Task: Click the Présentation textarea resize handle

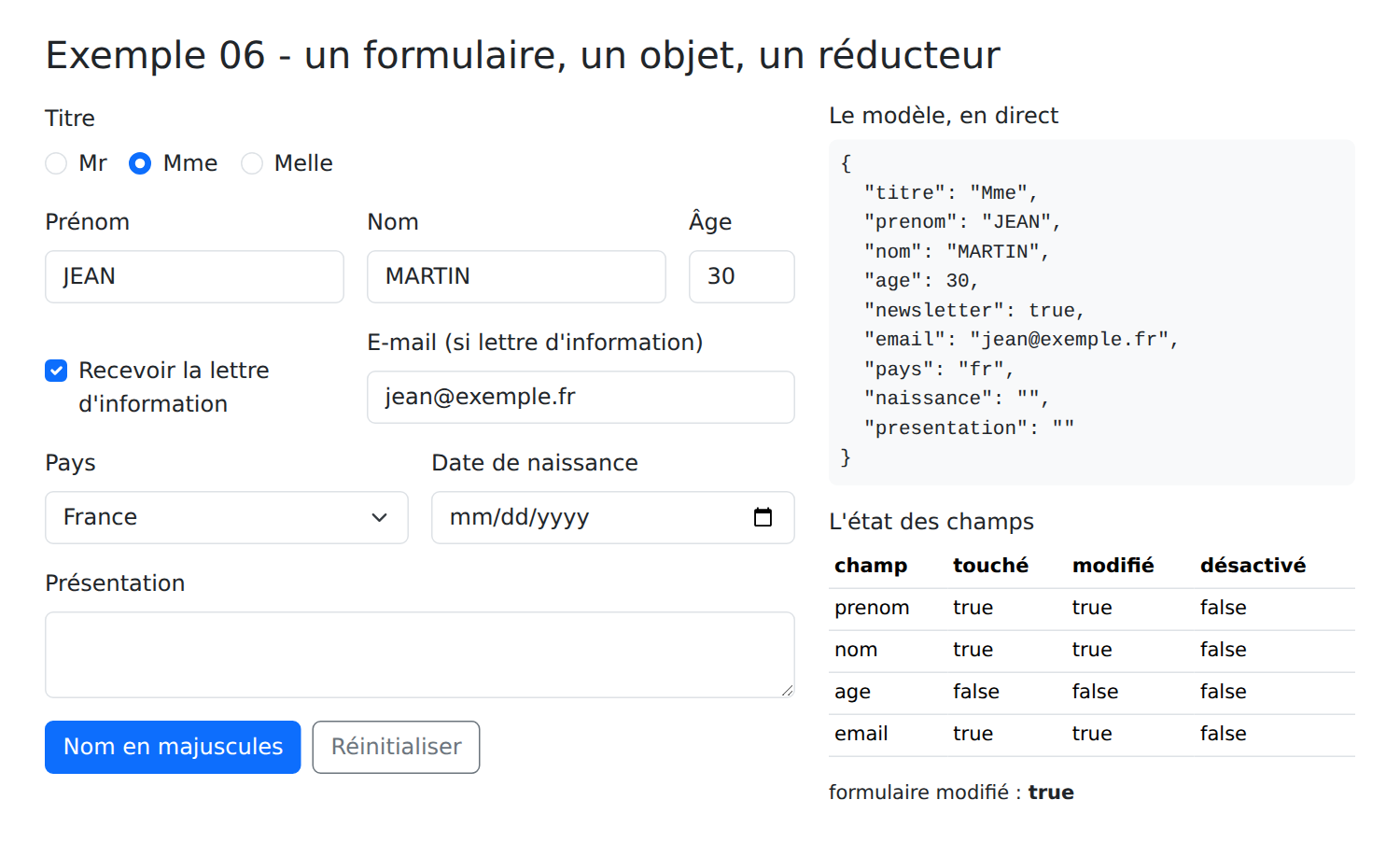Action: [x=788, y=690]
